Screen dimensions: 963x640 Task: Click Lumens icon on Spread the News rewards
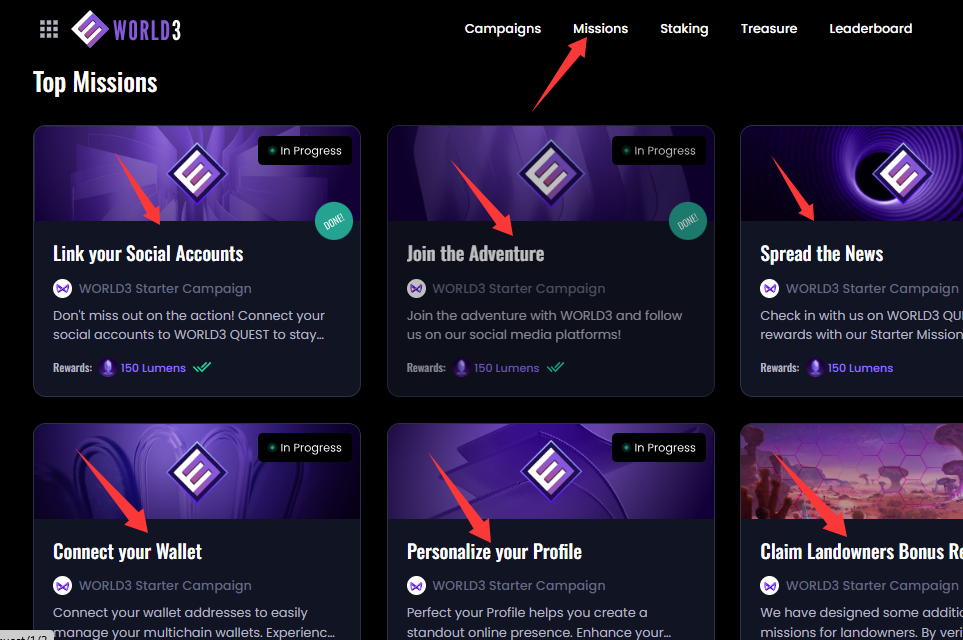coord(815,367)
